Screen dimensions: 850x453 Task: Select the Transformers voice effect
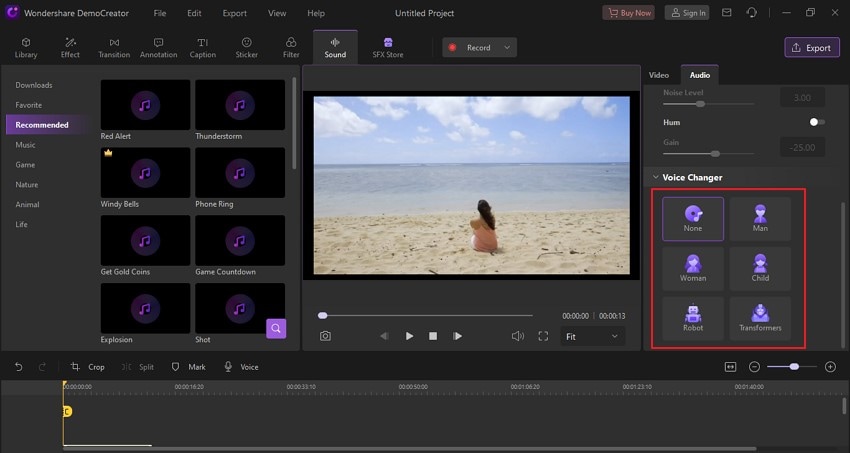[760, 319]
